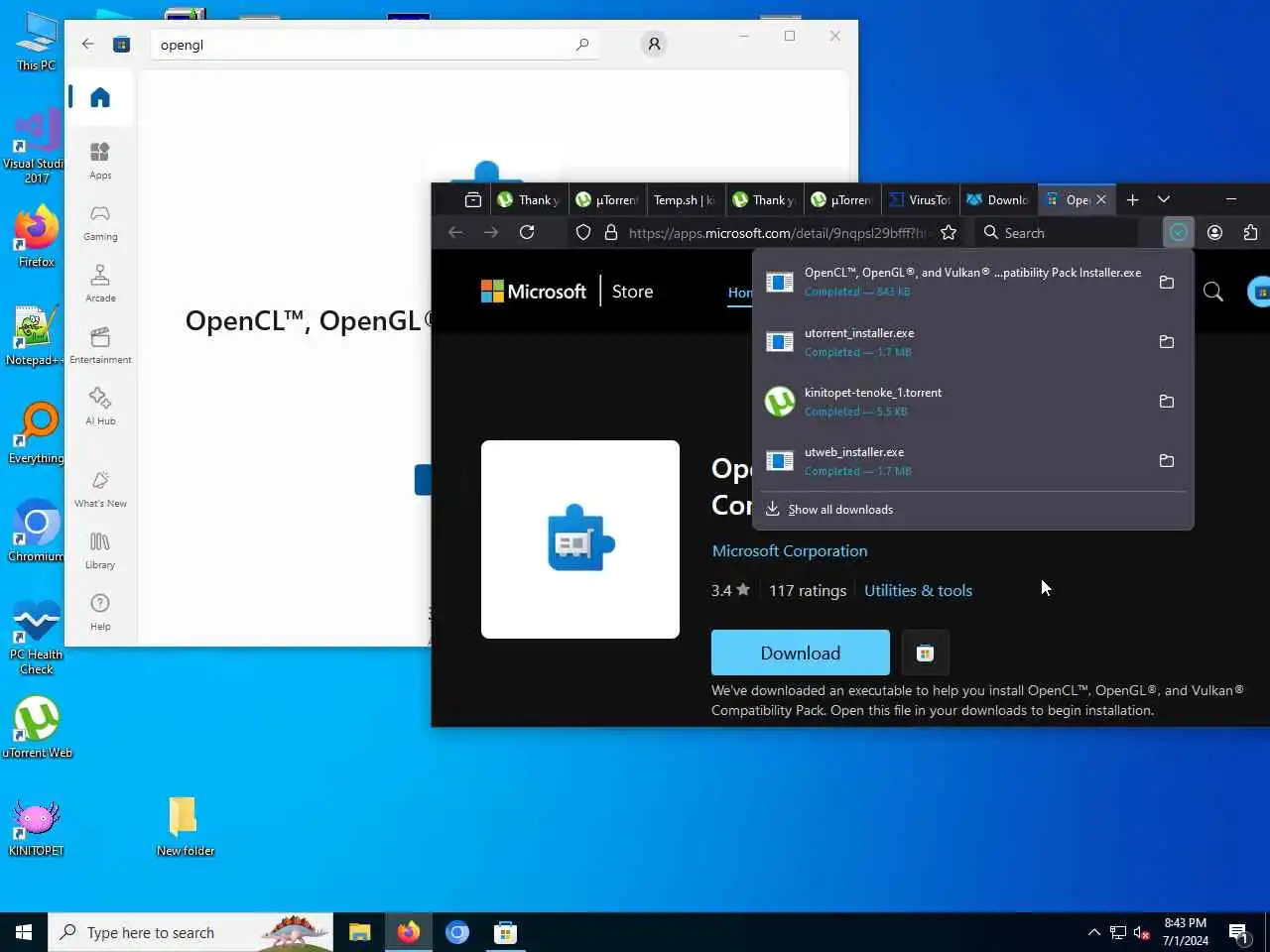Switch to the first µTorrent tab

606,199
